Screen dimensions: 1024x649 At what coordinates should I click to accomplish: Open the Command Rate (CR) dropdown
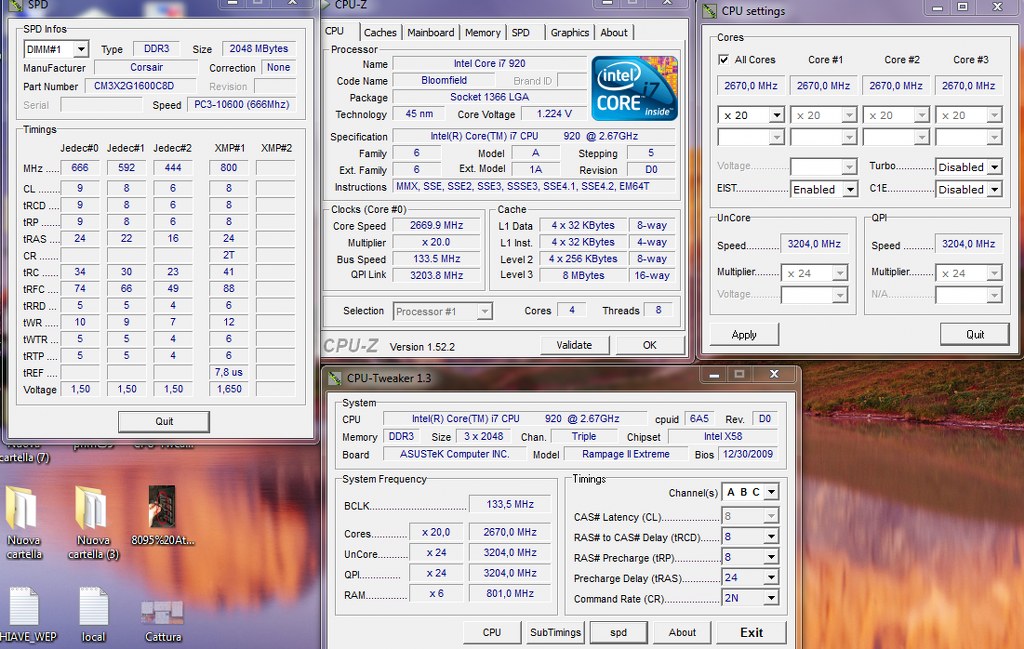[x=771, y=598]
